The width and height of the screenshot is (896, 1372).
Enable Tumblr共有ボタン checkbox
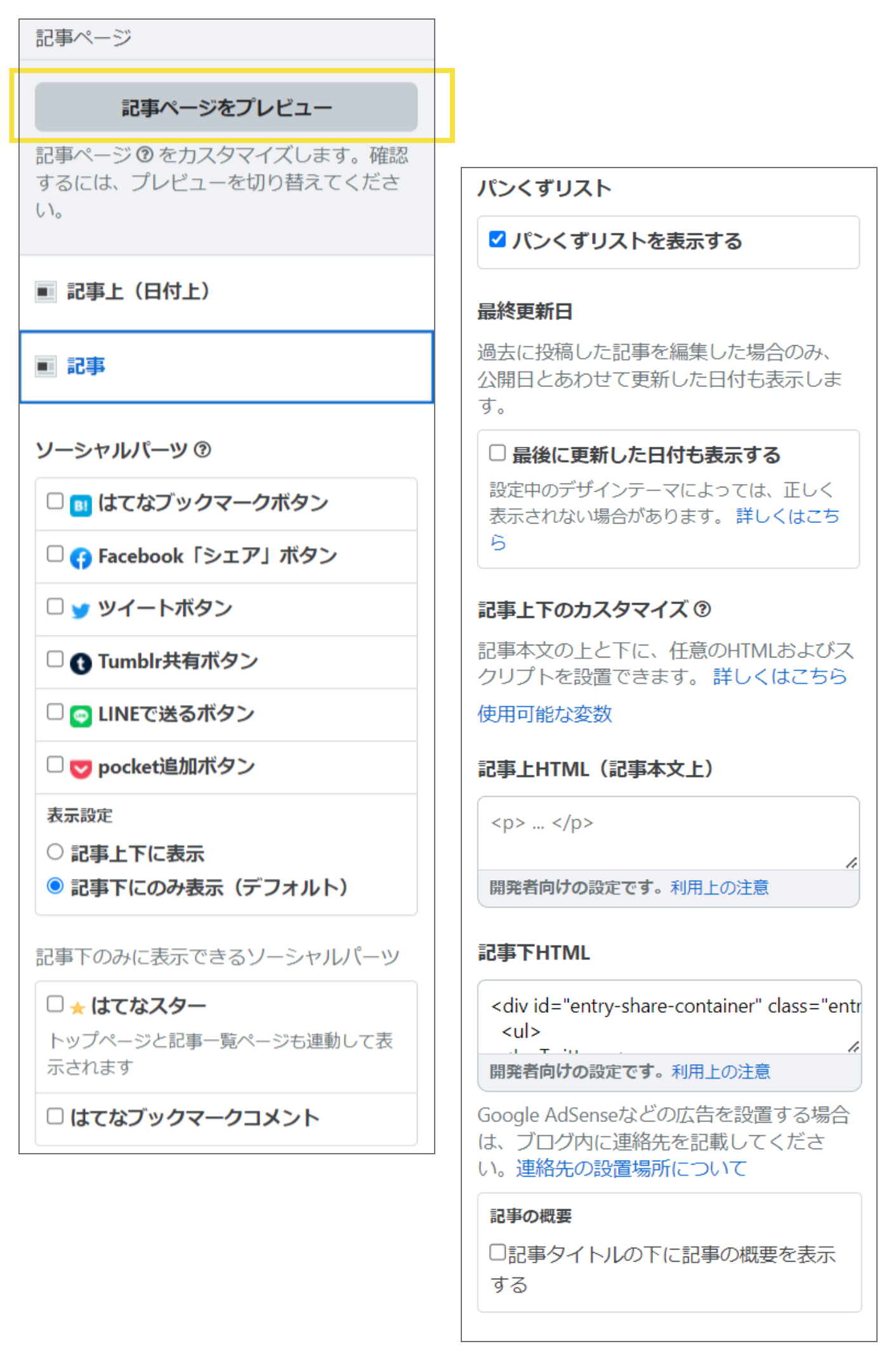click(x=55, y=660)
